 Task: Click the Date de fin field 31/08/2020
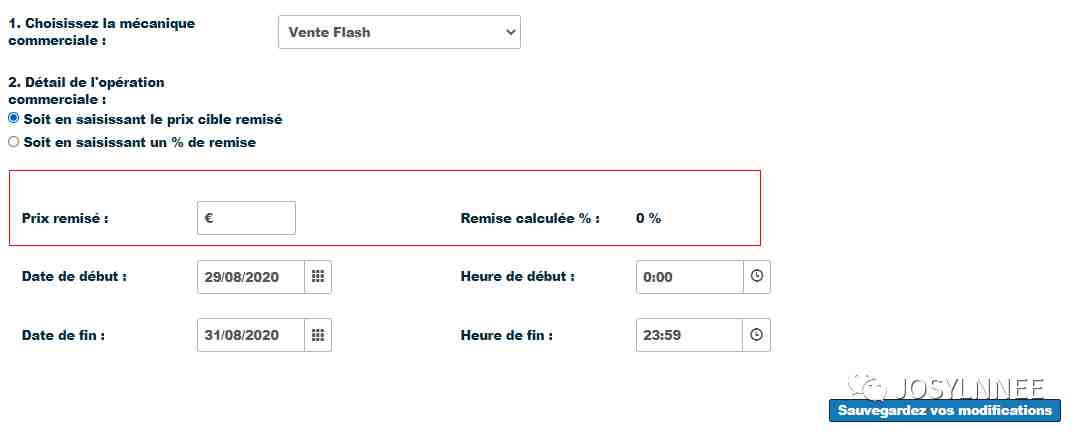point(251,335)
